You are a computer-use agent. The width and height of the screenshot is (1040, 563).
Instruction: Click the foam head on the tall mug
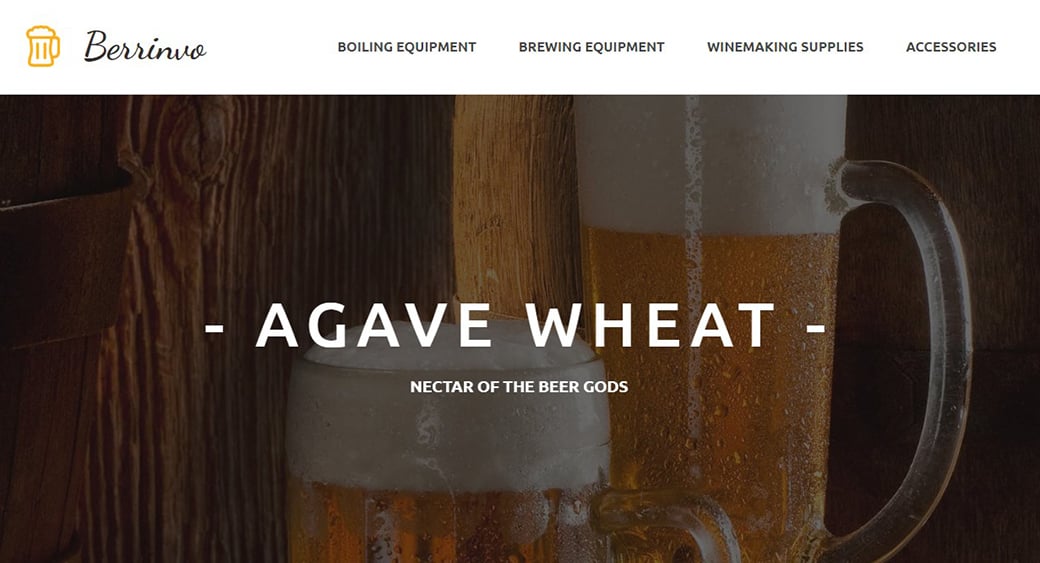point(710,162)
